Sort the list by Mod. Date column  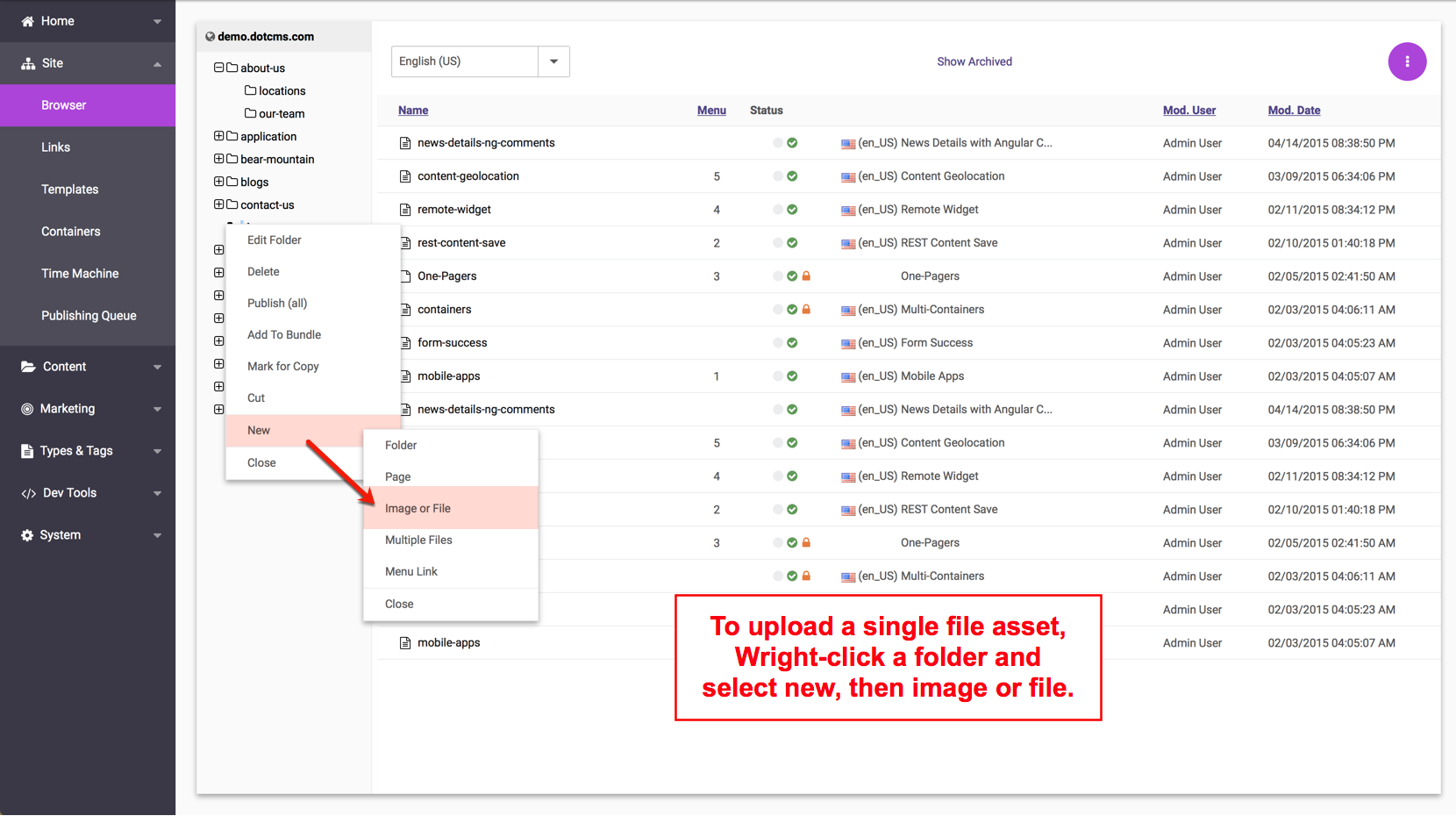click(1294, 111)
